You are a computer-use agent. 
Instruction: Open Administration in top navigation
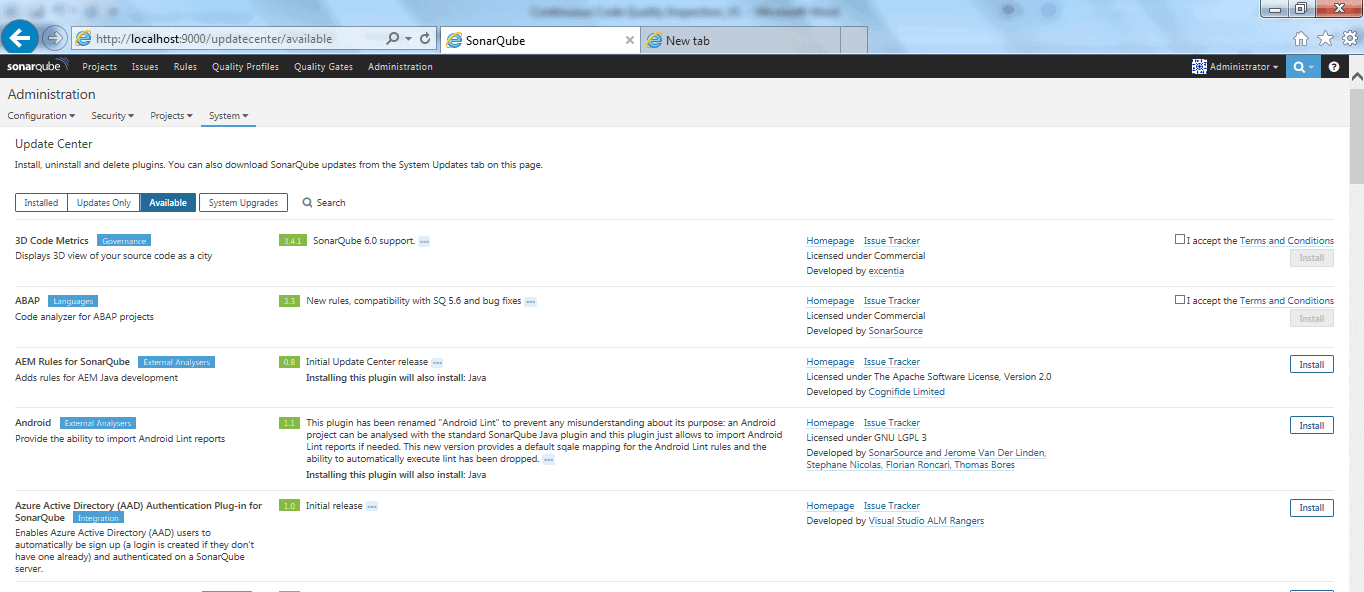pos(400,67)
